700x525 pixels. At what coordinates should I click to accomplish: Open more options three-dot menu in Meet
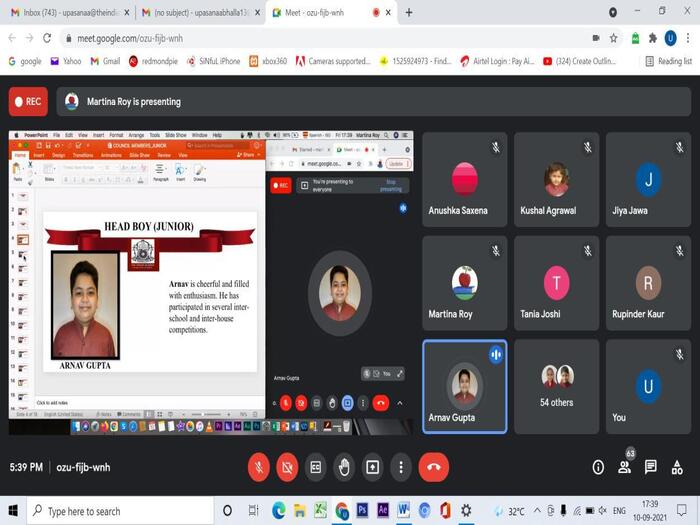[x=401, y=467]
